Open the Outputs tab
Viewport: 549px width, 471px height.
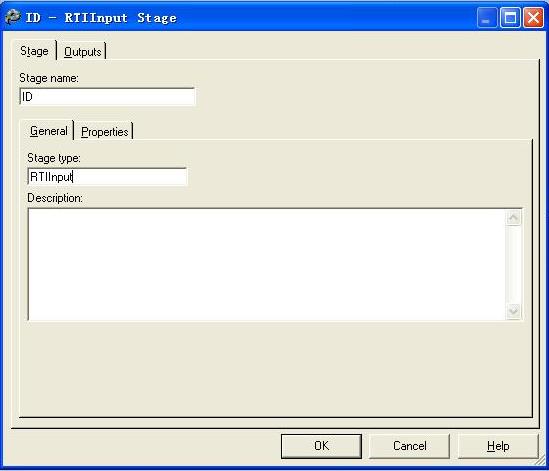click(x=83, y=52)
